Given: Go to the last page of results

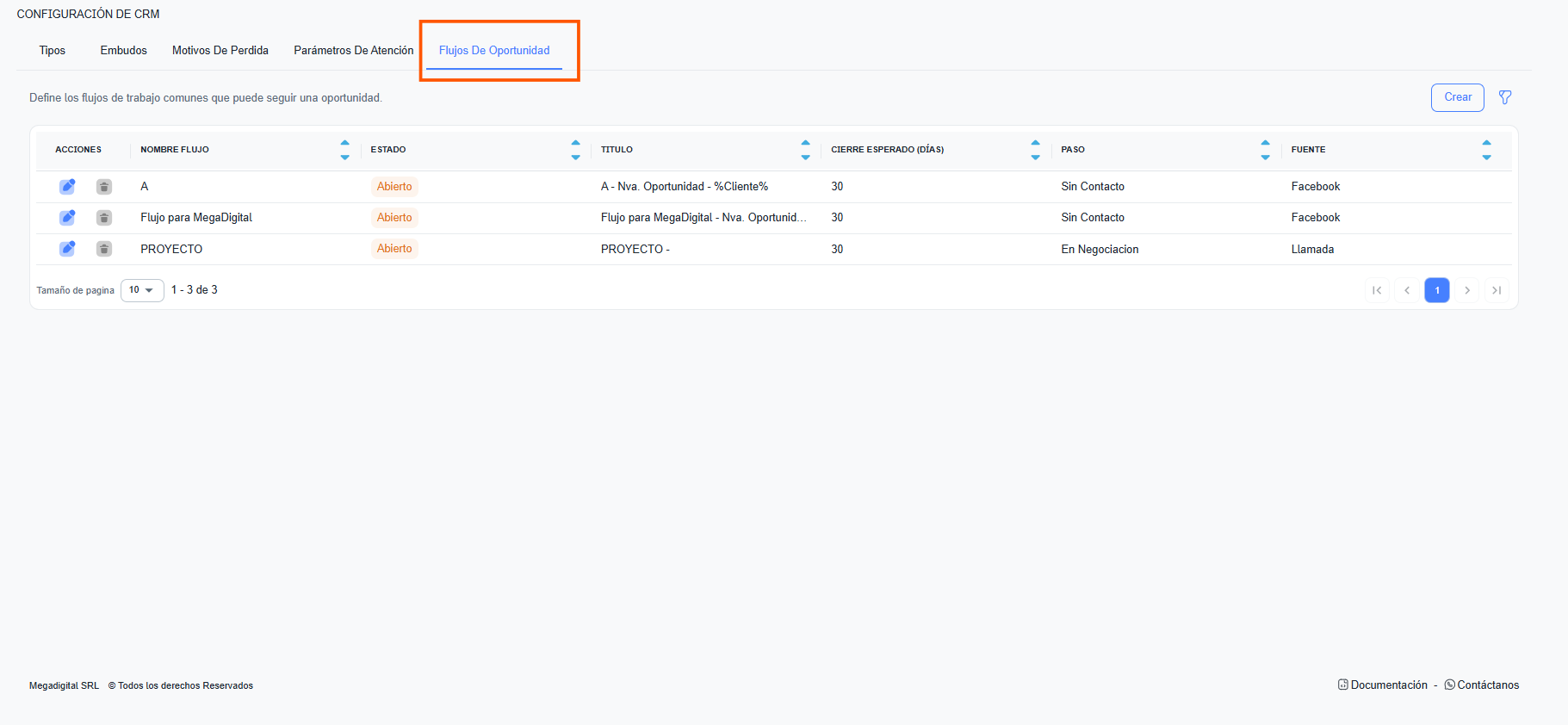Looking at the screenshot, I should tap(1497, 290).
